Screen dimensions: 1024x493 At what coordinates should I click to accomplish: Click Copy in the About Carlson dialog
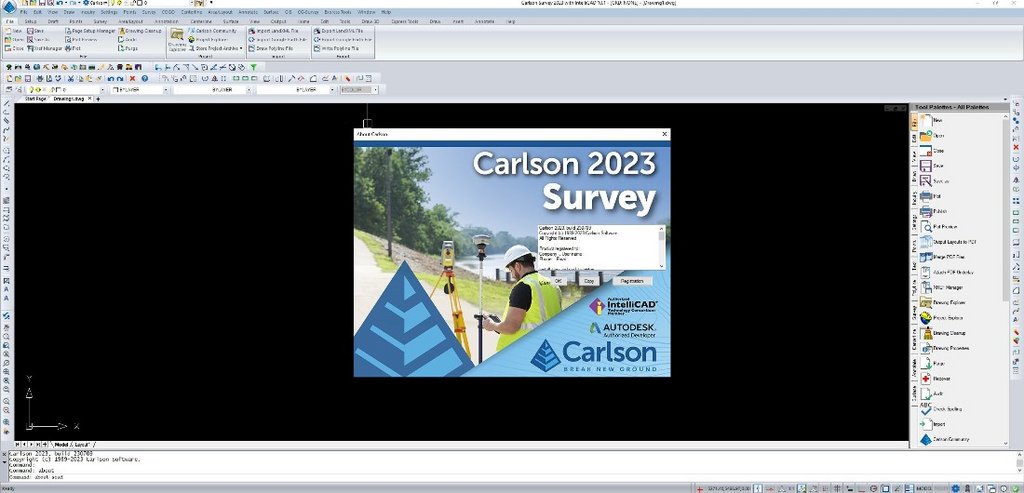coord(589,280)
